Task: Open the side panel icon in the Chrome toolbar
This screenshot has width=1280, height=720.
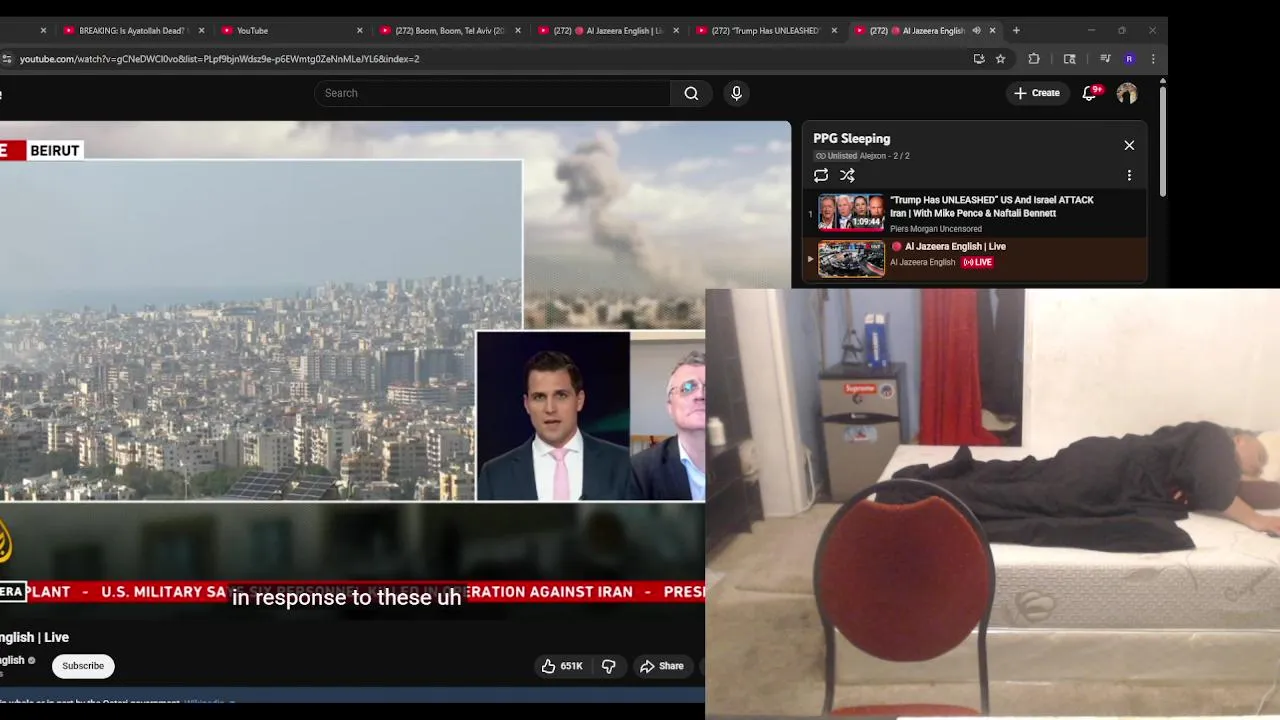Action: click(1069, 59)
